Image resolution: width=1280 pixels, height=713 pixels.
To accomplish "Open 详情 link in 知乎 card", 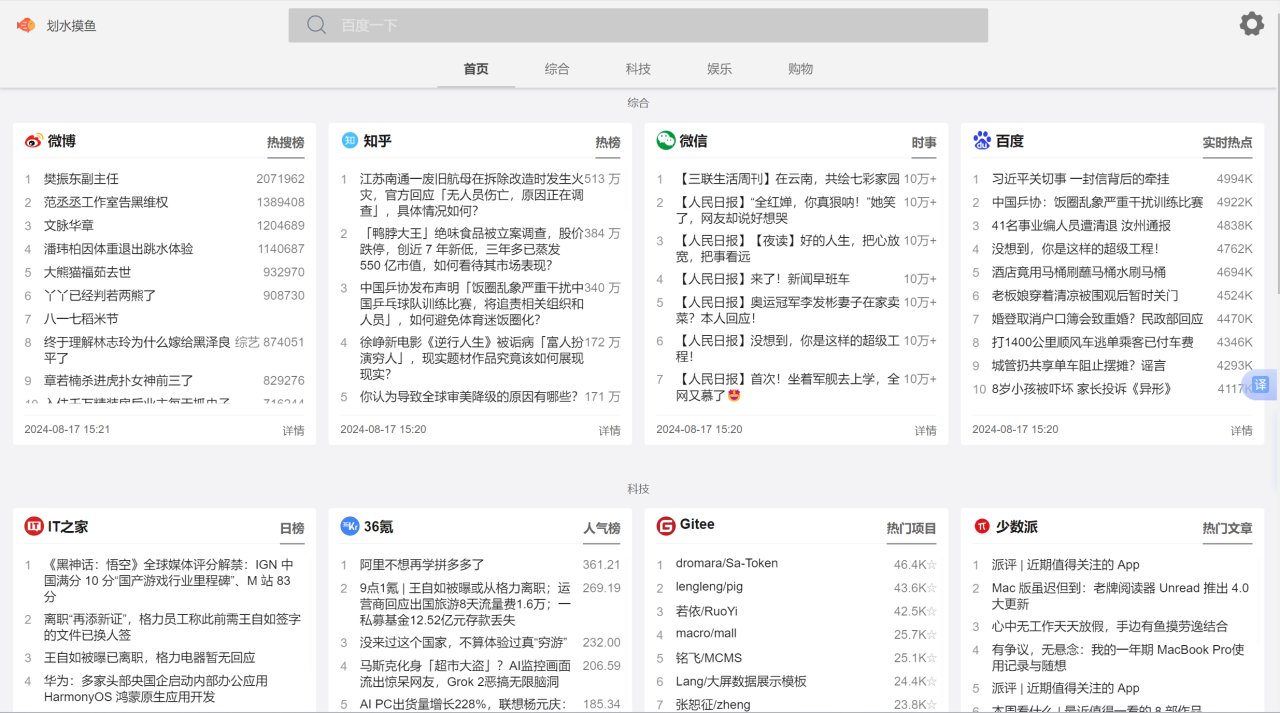I will coord(609,430).
